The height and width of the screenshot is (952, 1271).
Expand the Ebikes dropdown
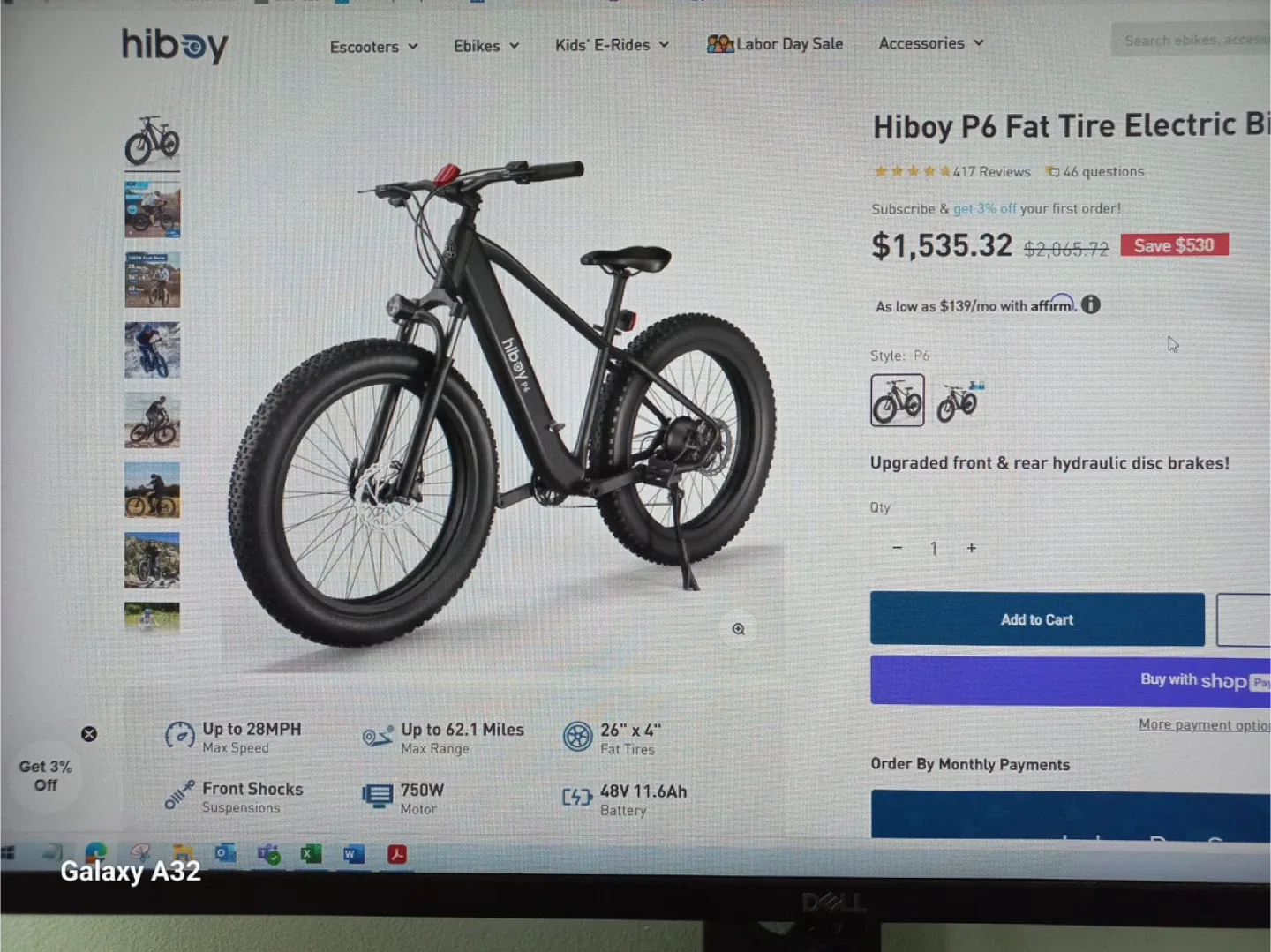pos(486,46)
